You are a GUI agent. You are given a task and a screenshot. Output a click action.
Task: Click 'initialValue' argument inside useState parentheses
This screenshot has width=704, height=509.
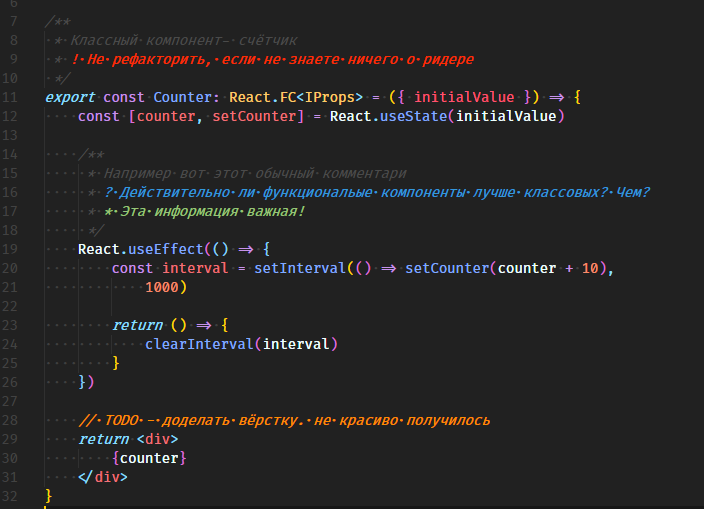pyautogui.click(x=506, y=116)
